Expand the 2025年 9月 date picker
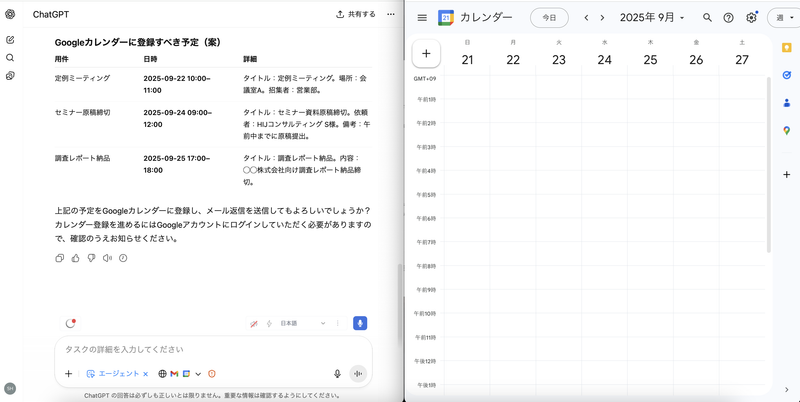Image resolution: width=800 pixels, height=402 pixels. [x=653, y=18]
